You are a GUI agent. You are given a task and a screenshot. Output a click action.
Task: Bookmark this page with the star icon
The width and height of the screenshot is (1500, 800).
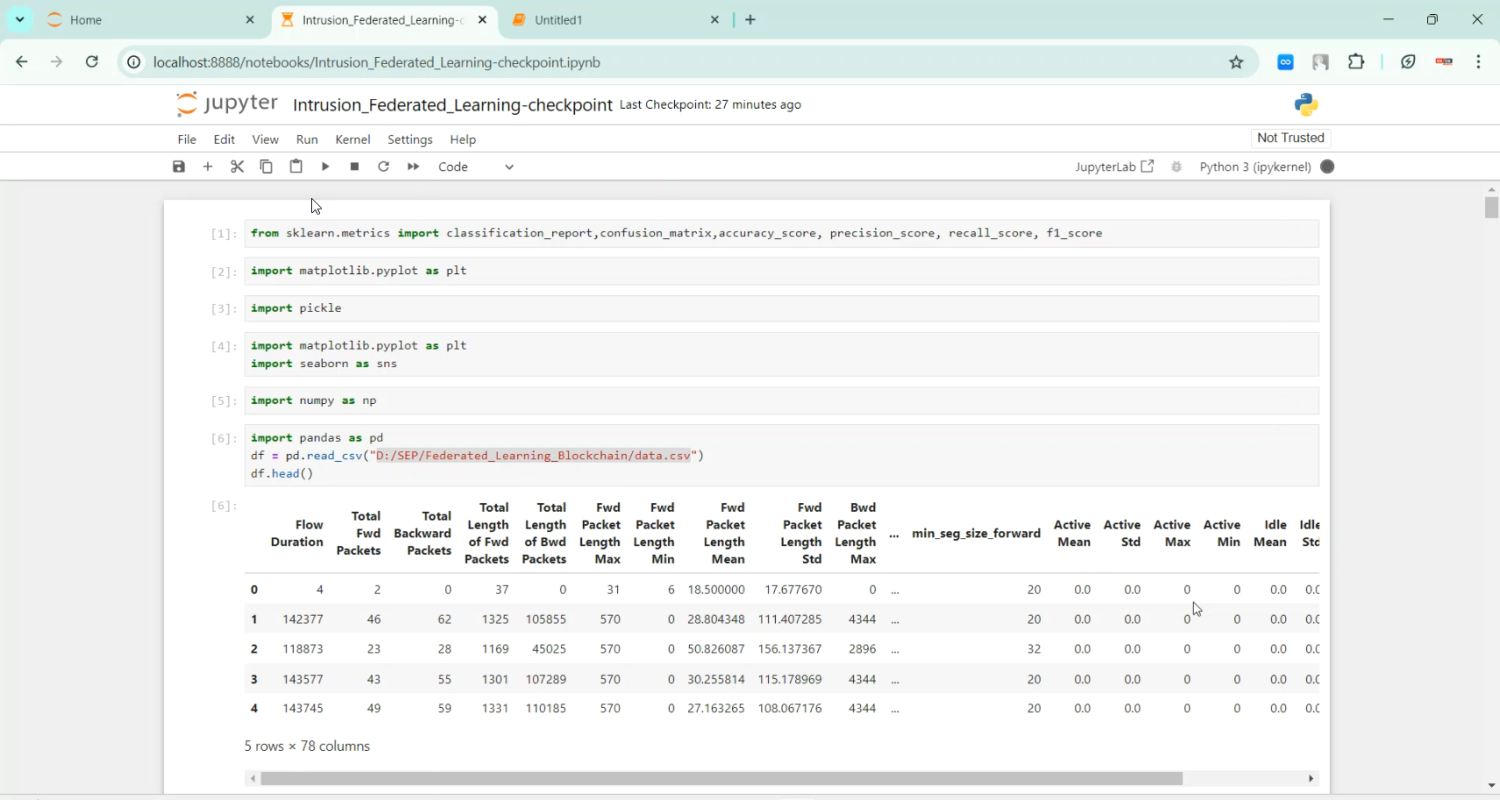1236,62
